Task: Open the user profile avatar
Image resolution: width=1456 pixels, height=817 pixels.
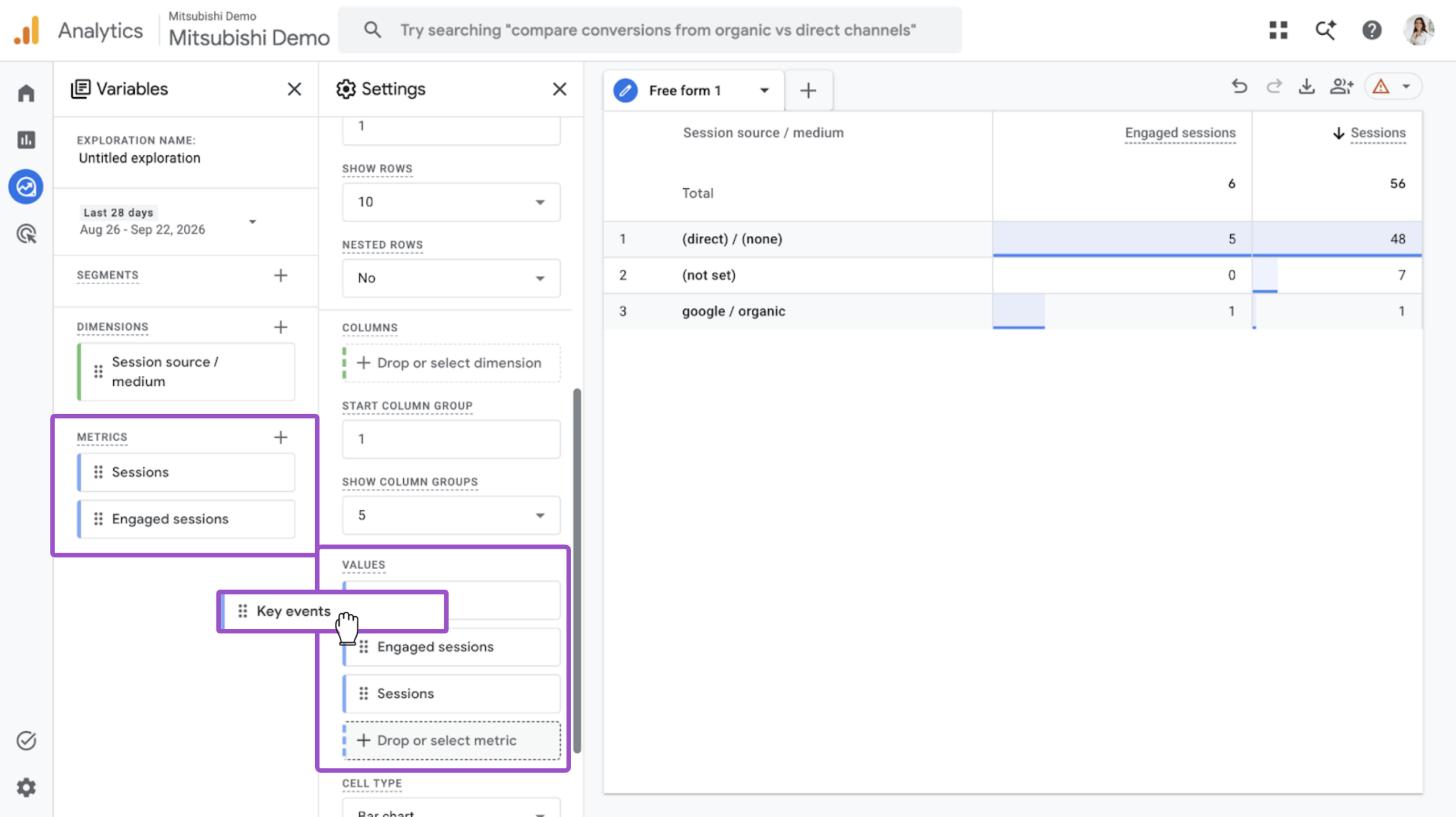Action: pyautogui.click(x=1419, y=30)
